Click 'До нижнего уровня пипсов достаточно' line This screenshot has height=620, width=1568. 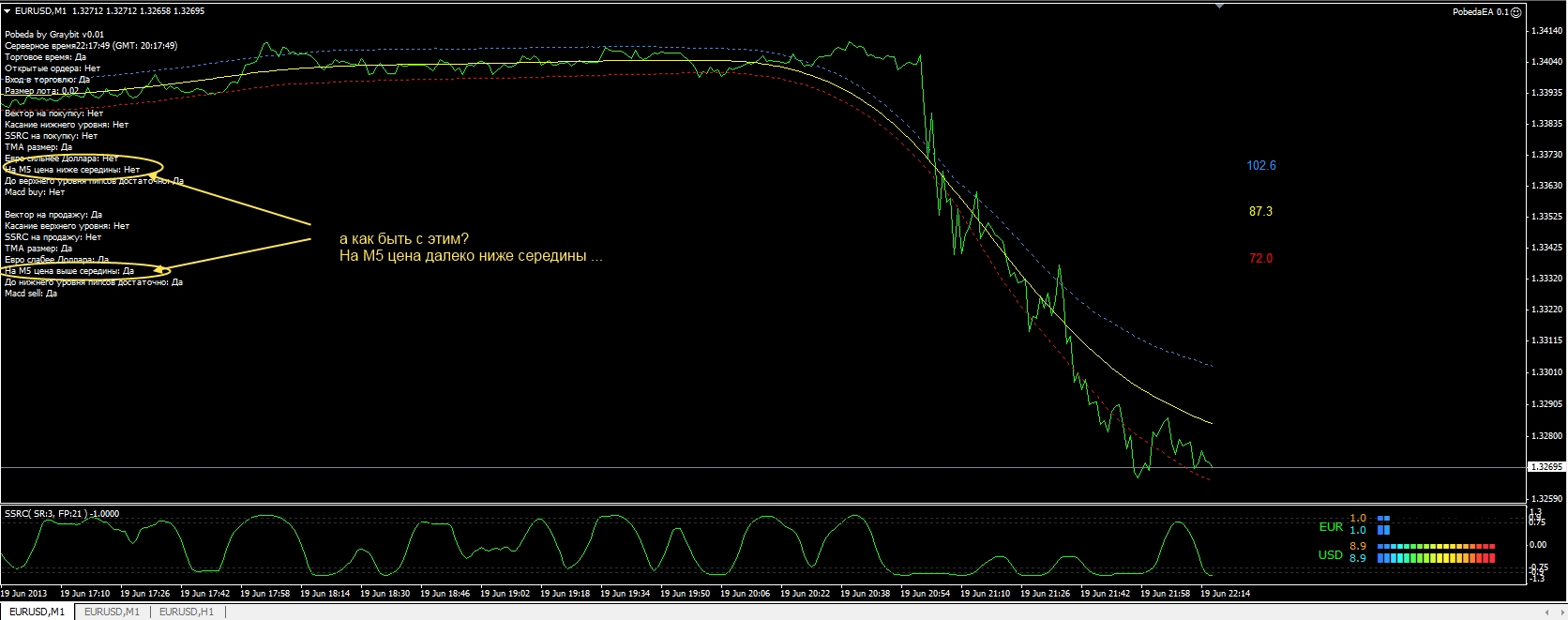pyautogui.click(x=94, y=282)
